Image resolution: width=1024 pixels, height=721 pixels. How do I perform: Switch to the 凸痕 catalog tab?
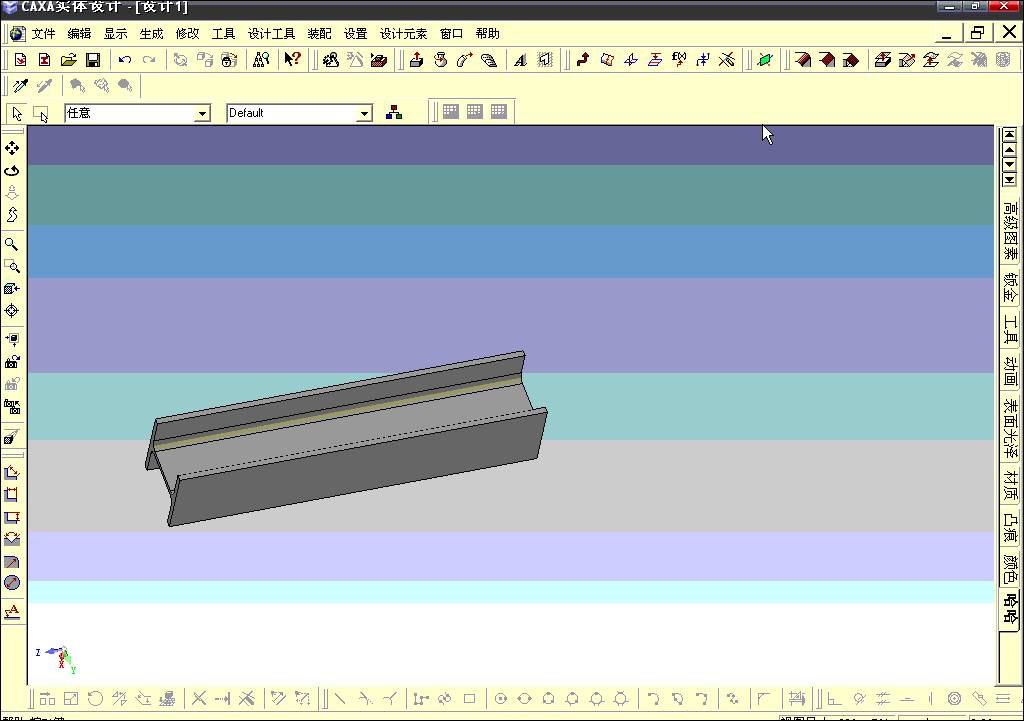(1010, 528)
